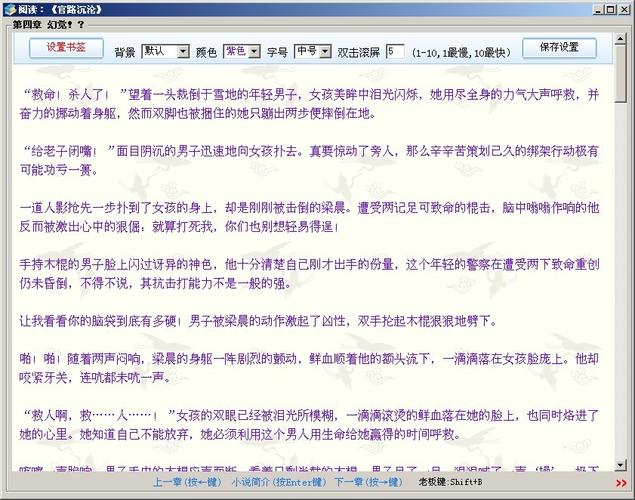Go to previous chapter via 上一章 link

187,482
